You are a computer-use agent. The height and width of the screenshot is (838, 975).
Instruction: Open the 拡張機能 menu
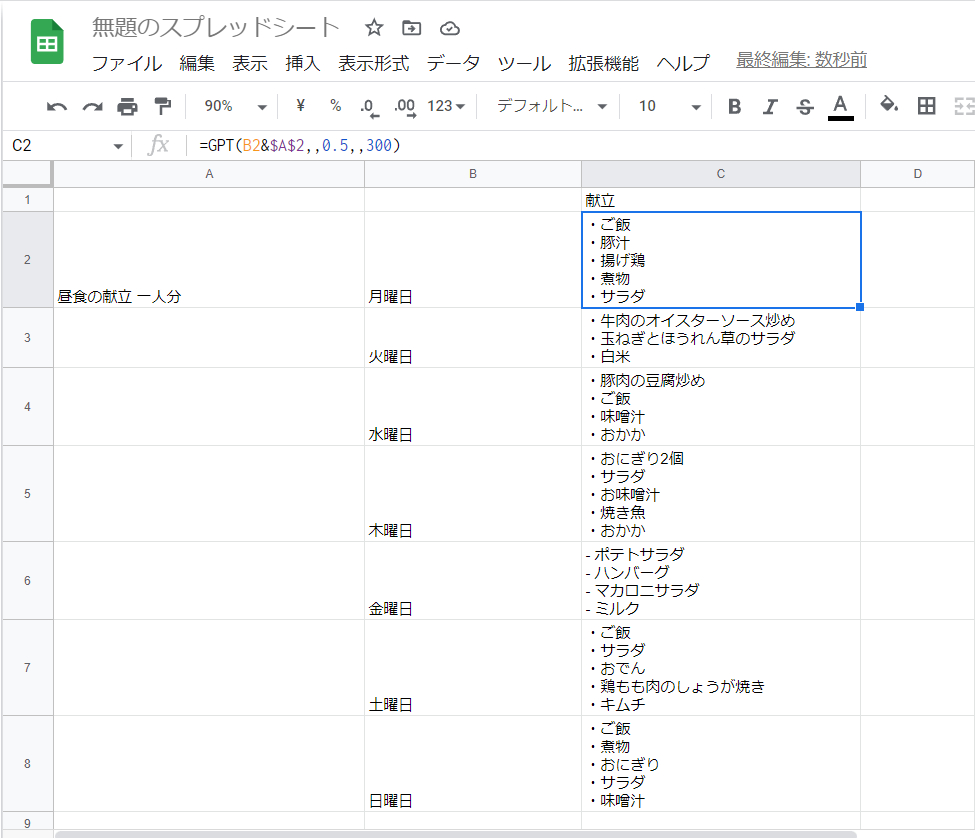coord(603,63)
